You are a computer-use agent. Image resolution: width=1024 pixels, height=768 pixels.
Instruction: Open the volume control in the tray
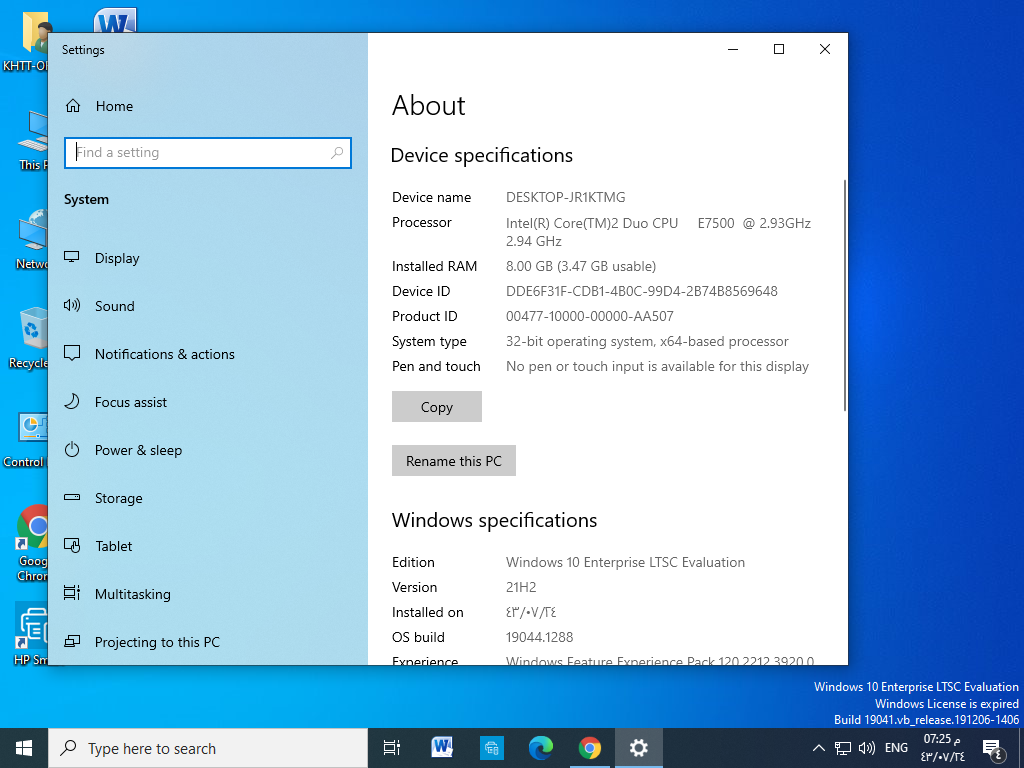tap(867, 748)
